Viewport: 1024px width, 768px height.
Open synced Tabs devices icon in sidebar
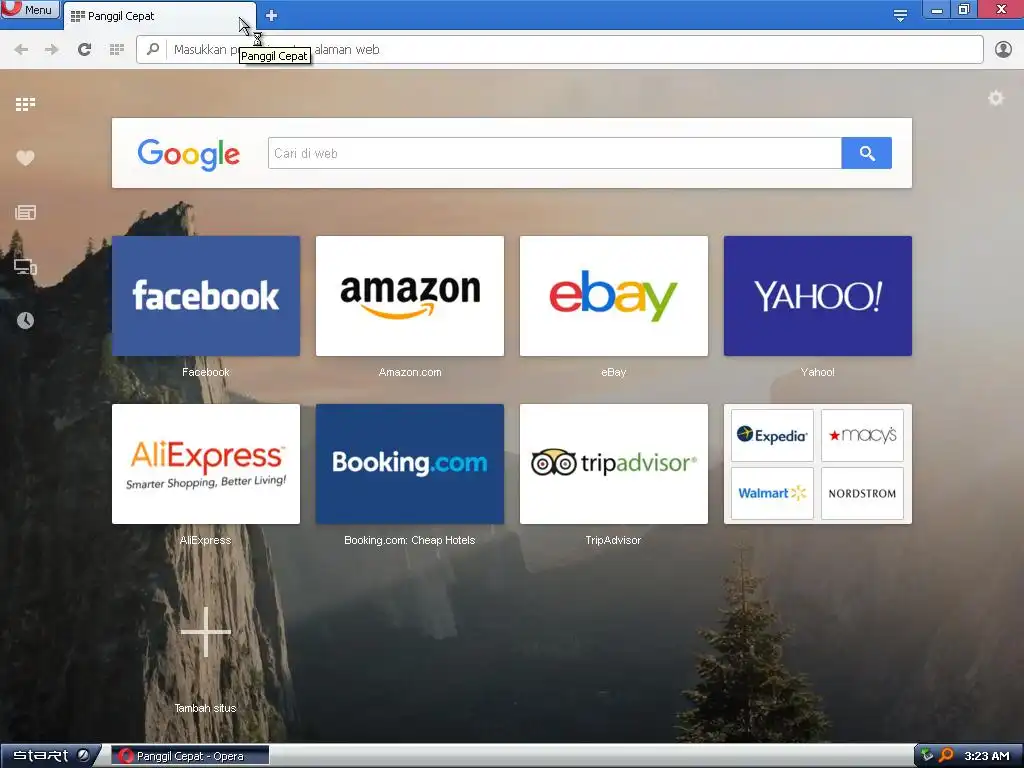pyautogui.click(x=25, y=266)
